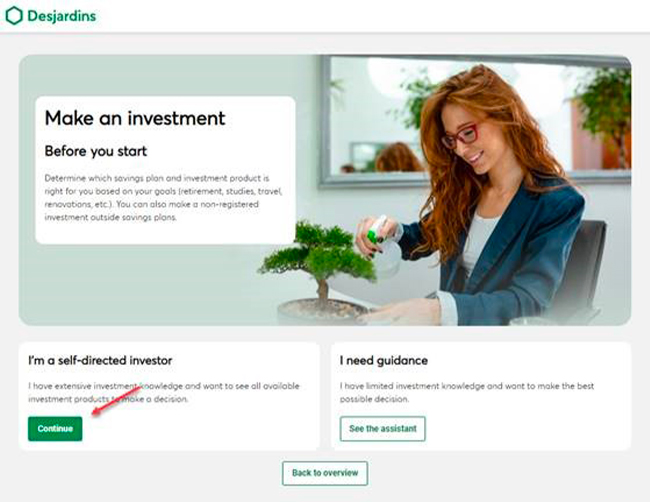Continue as a self-directed investor
The height and width of the screenshot is (502, 650).
coord(55,429)
